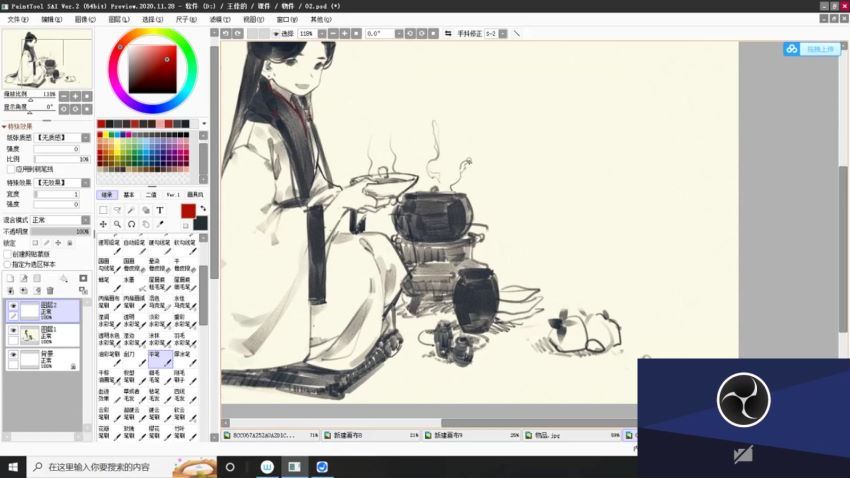Zoom out with toolbar minus button
This screenshot has height=478, width=850.
(x=333, y=34)
